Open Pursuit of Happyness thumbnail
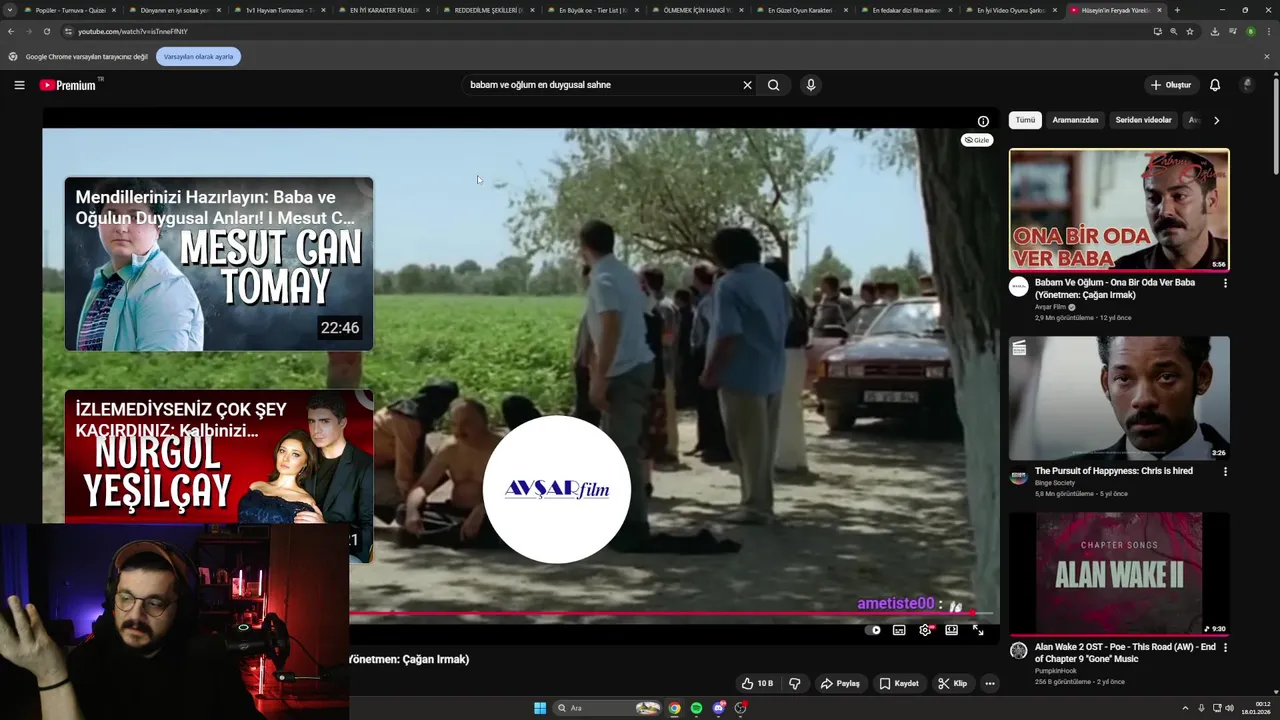The width and height of the screenshot is (1280, 720). coord(1119,397)
